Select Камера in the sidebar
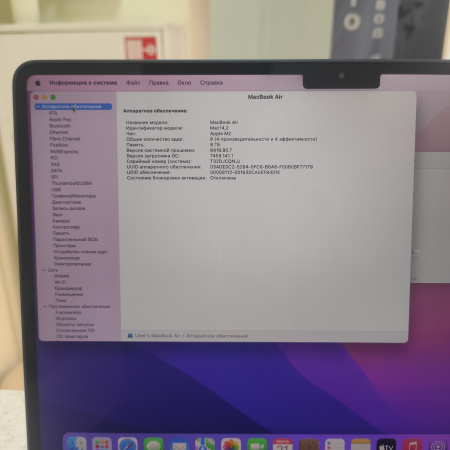Viewport: 450px width, 450px height. tap(61, 221)
